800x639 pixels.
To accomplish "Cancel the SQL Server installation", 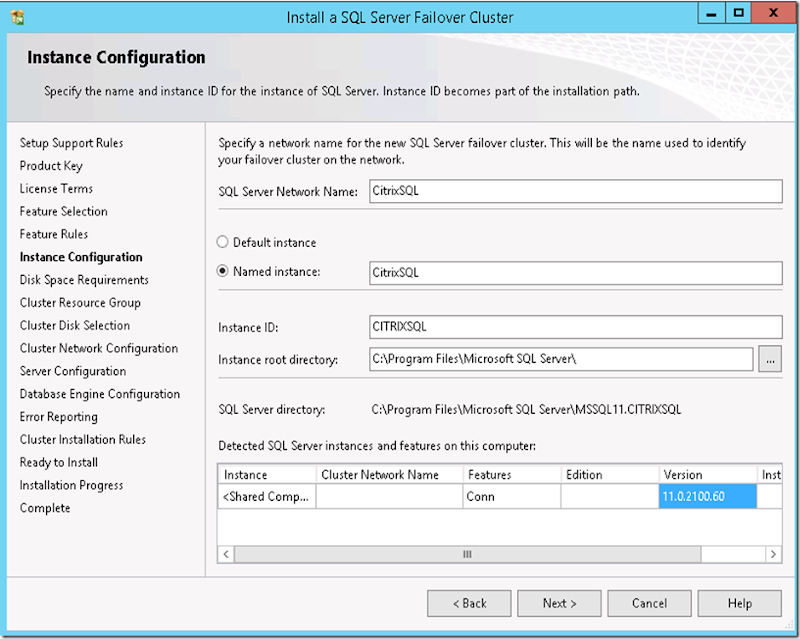I will 649,603.
